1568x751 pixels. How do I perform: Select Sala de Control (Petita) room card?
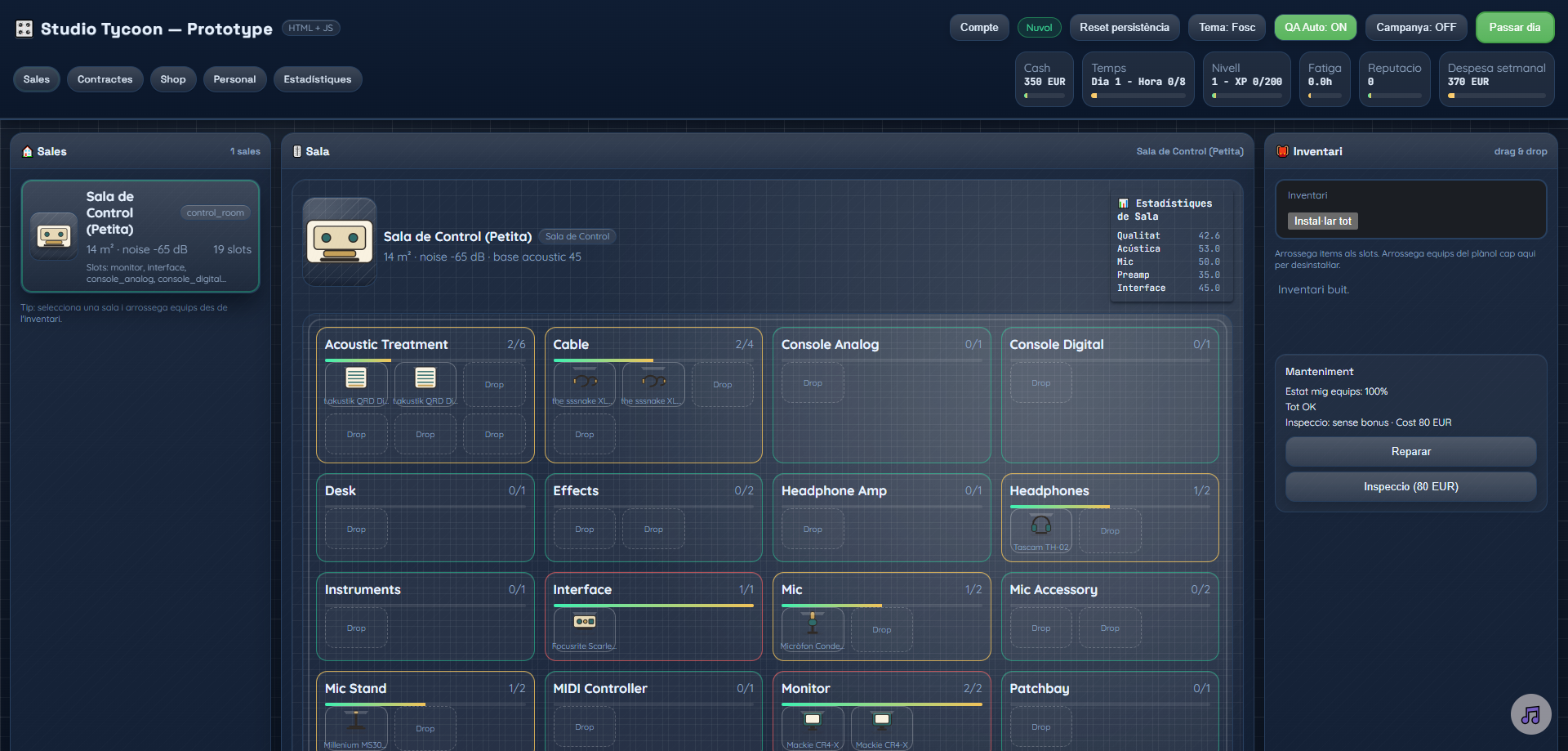pos(140,236)
